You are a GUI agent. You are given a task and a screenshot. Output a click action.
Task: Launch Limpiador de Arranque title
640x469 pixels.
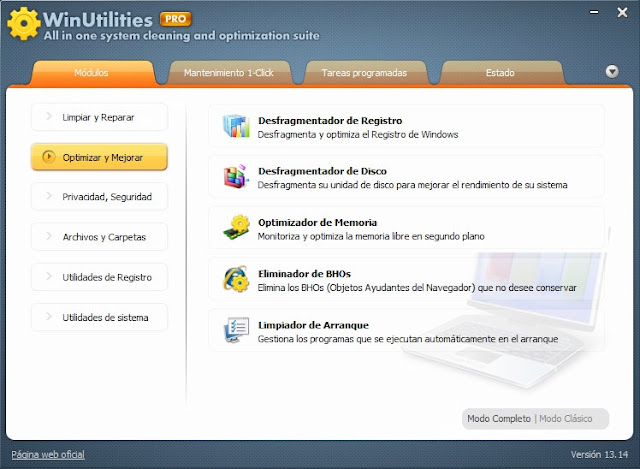tap(313, 325)
